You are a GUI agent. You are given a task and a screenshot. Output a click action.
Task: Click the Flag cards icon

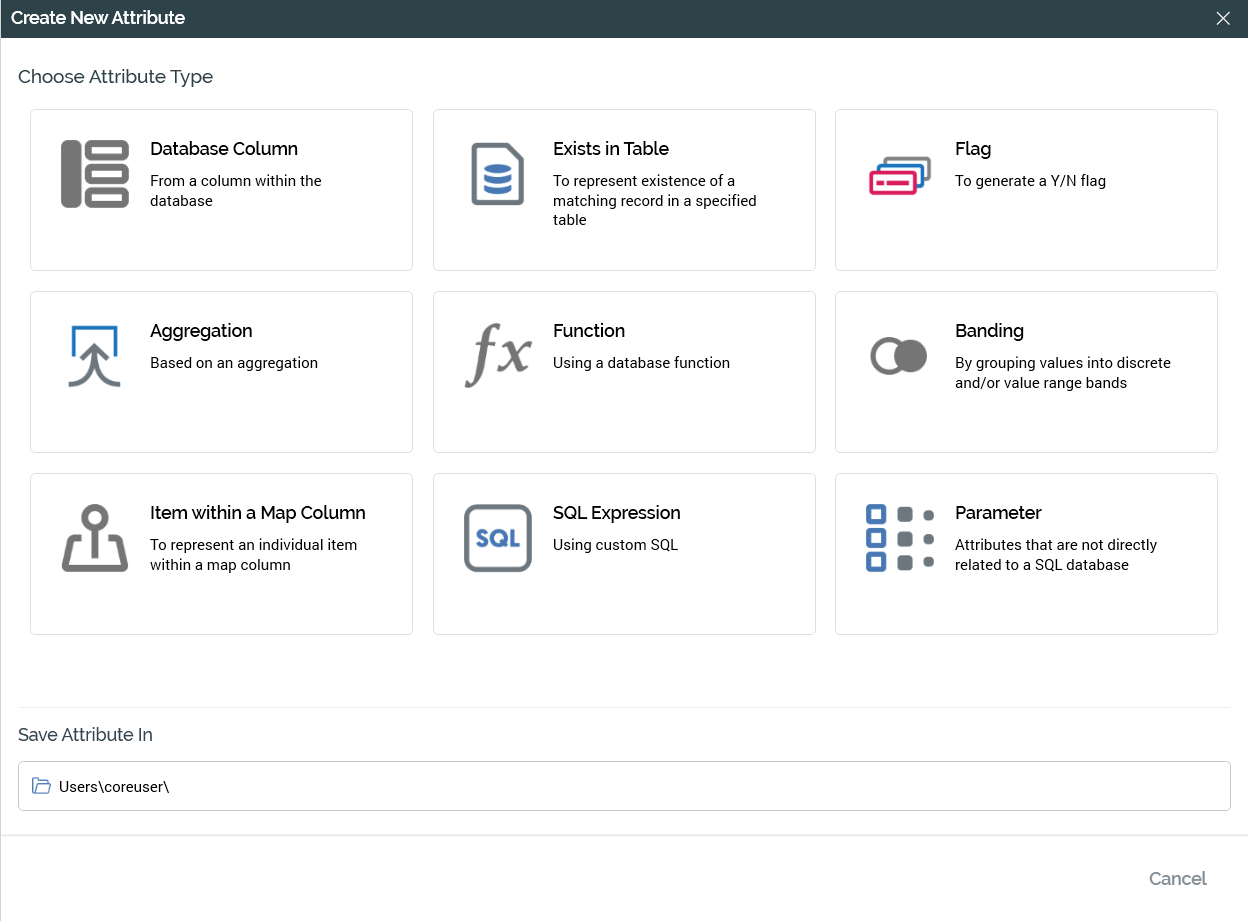coord(899,176)
